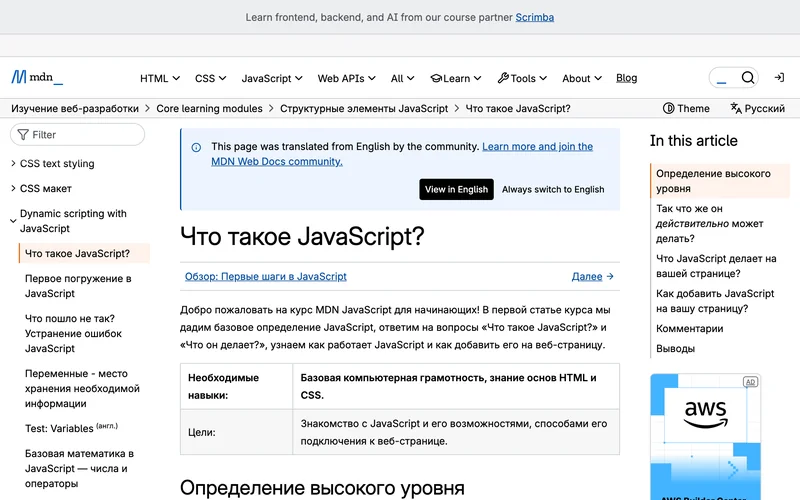Image resolution: width=800 pixels, height=500 pixels.
Task: Go to Далее next page link
Action: click(x=592, y=277)
